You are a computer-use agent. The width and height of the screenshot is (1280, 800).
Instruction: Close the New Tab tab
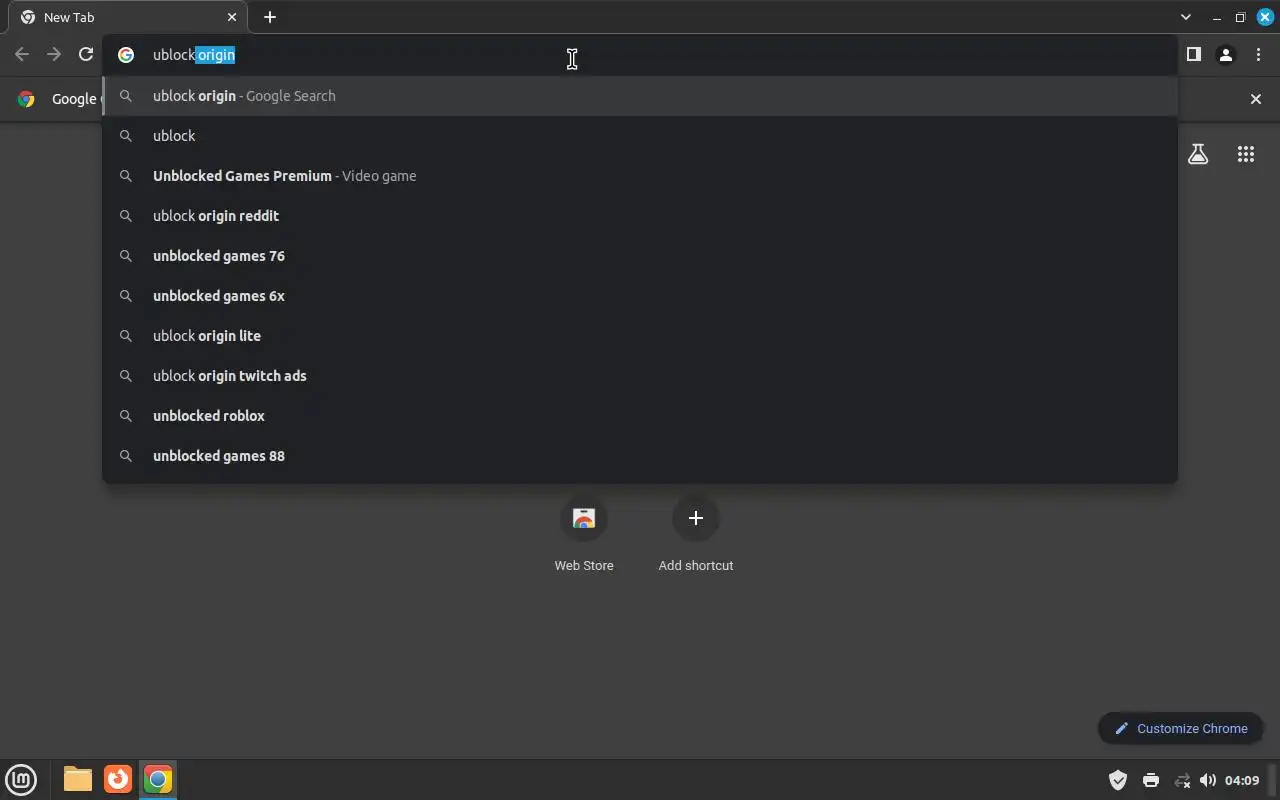(x=232, y=17)
